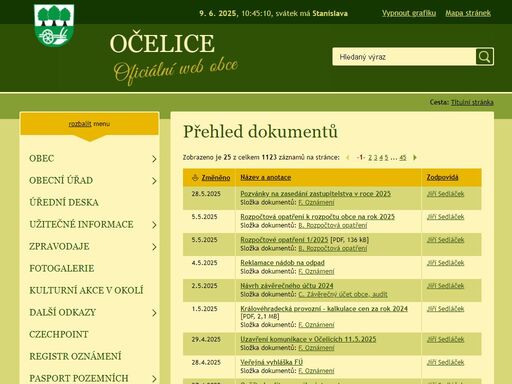Open Uzavření komunikace v Očelicích 11.5.2025

click(308, 339)
